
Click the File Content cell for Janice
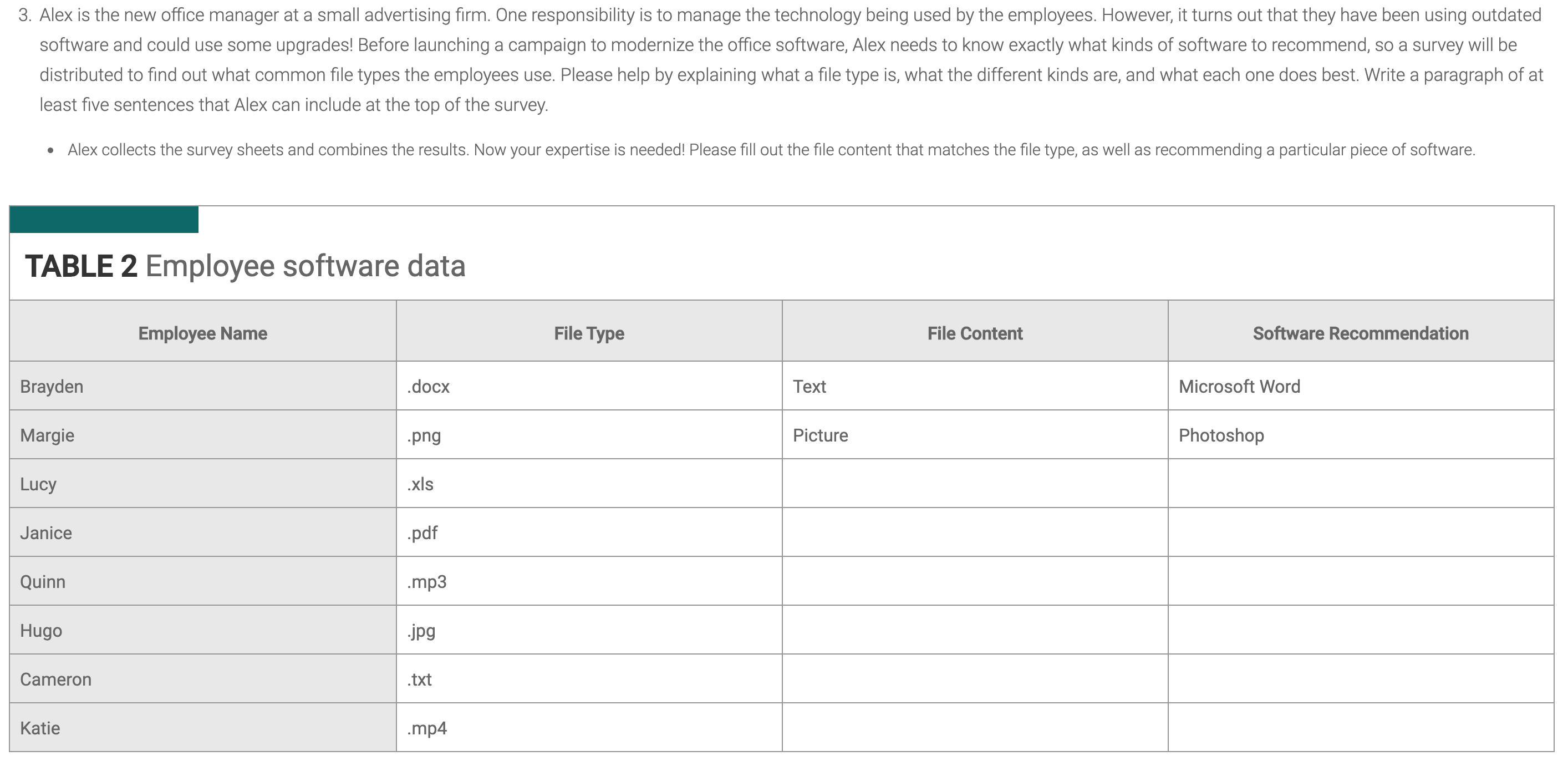point(975,532)
